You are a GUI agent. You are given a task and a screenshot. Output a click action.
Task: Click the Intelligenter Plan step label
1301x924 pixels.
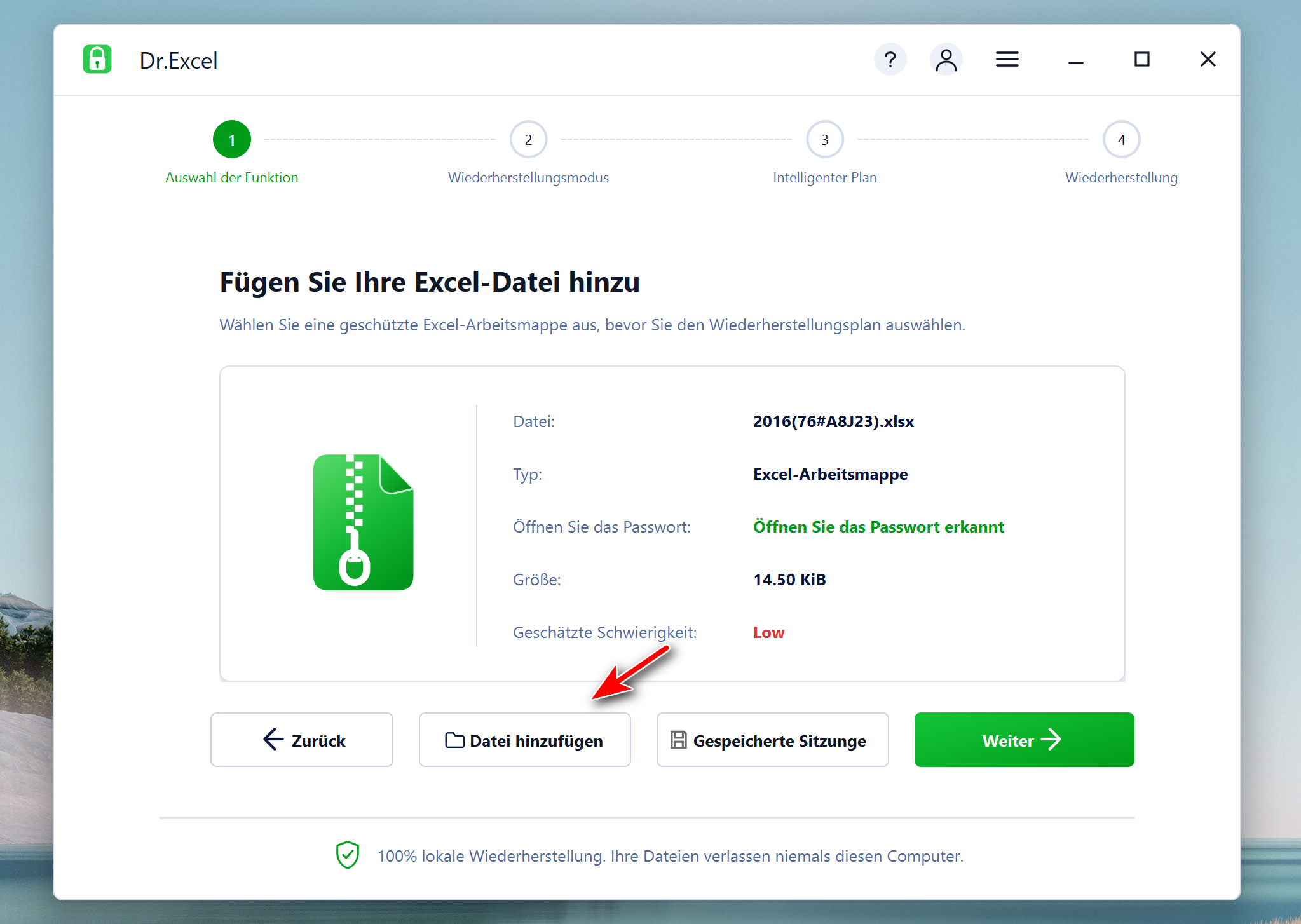click(x=825, y=177)
